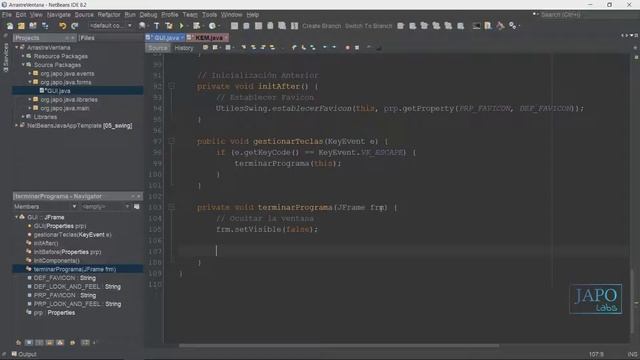Open the default config dropdown

(111, 26)
